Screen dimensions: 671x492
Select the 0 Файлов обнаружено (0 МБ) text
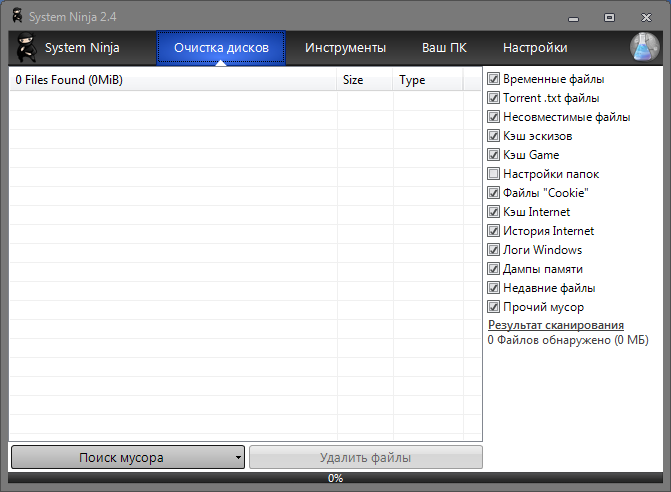coord(568,341)
